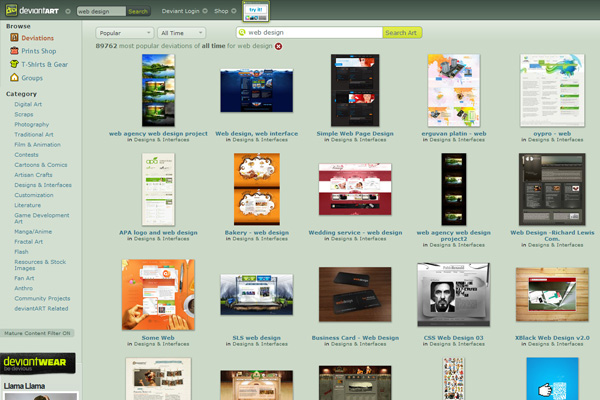Select the Anthro category
Screen dimensions: 600x400
click(x=23, y=288)
